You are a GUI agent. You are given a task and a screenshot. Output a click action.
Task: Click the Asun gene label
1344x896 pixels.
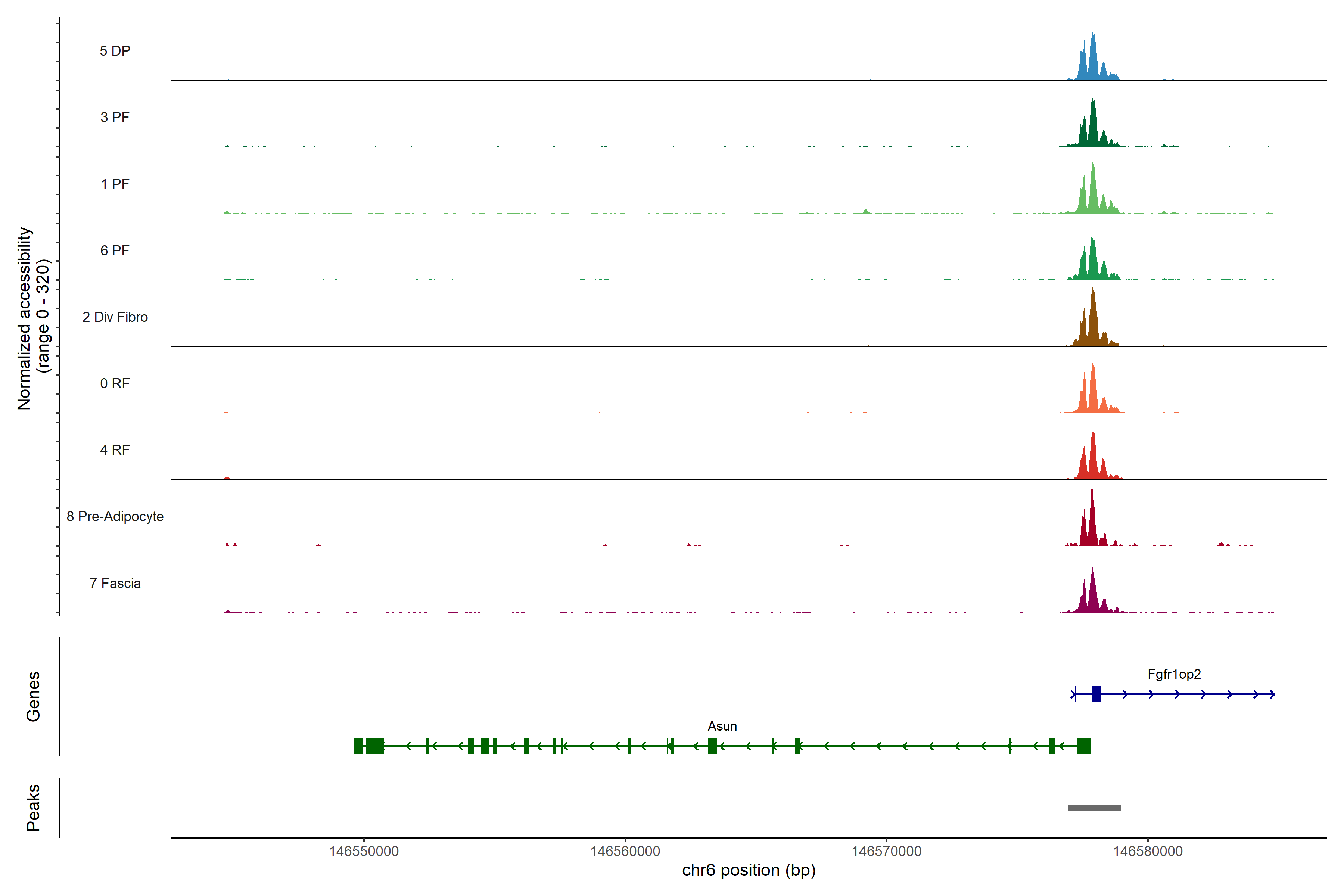pos(722,726)
